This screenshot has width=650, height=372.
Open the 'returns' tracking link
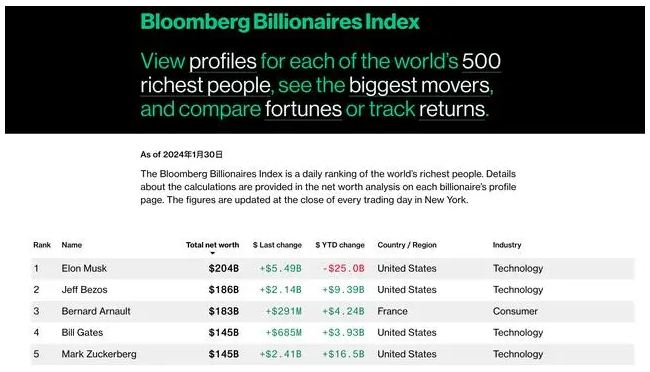click(452, 109)
